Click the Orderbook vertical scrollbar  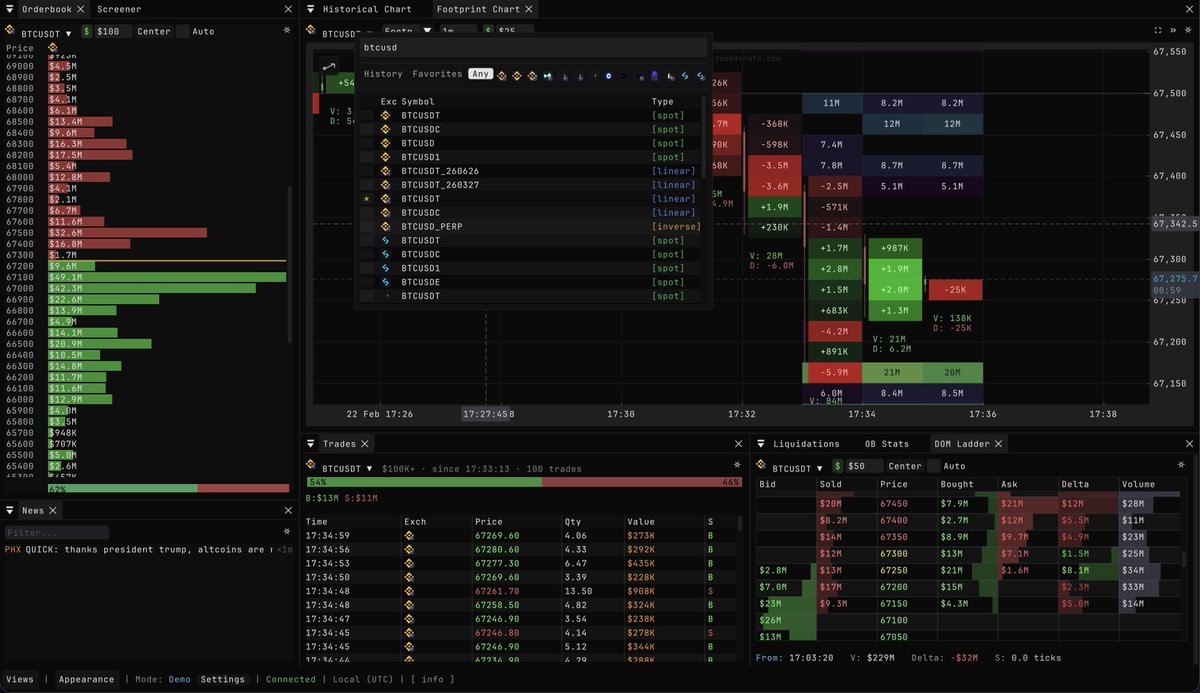pyautogui.click(x=291, y=265)
